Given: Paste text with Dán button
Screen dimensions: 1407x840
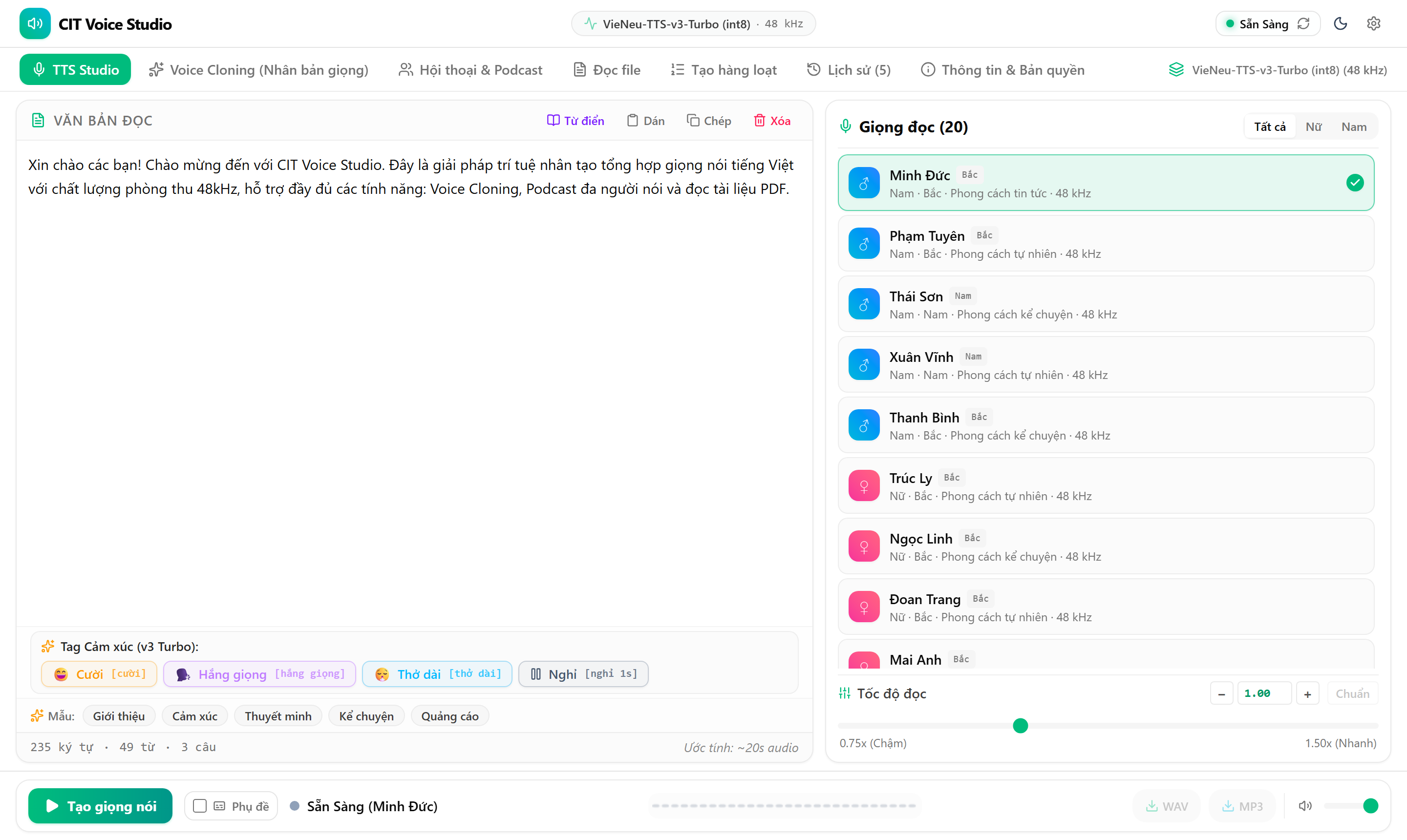Looking at the screenshot, I should point(646,121).
